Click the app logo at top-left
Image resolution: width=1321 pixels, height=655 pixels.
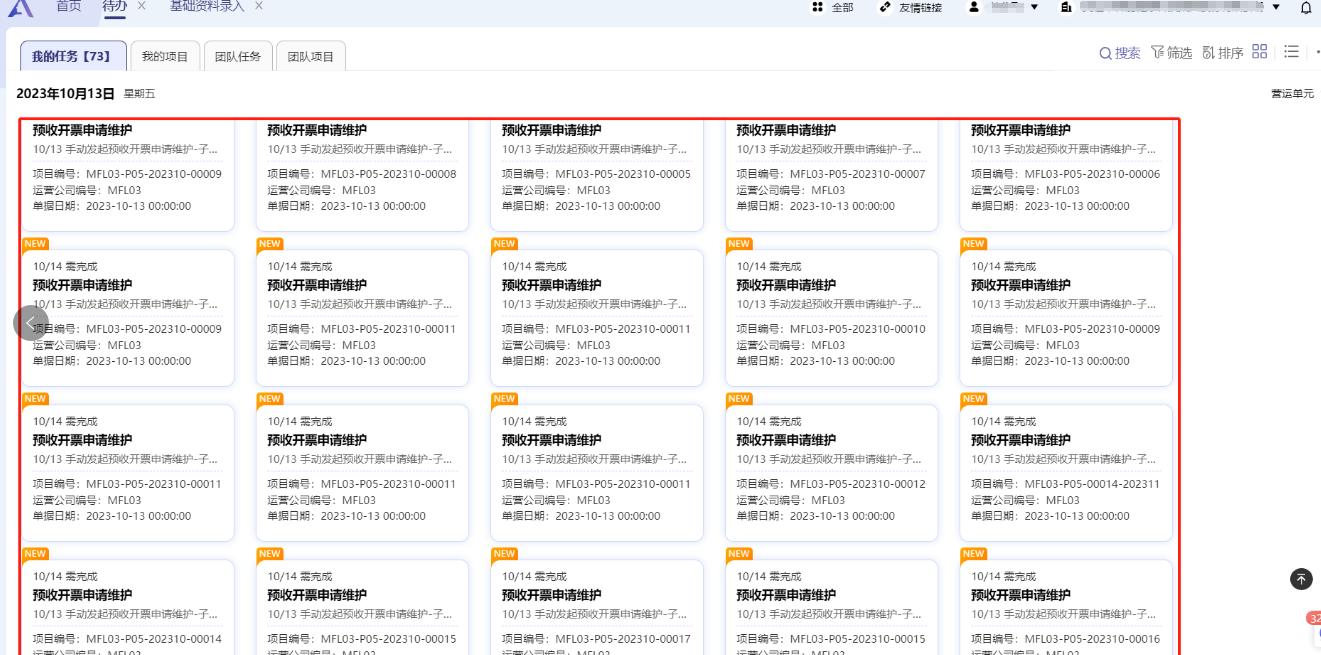pos(20,7)
